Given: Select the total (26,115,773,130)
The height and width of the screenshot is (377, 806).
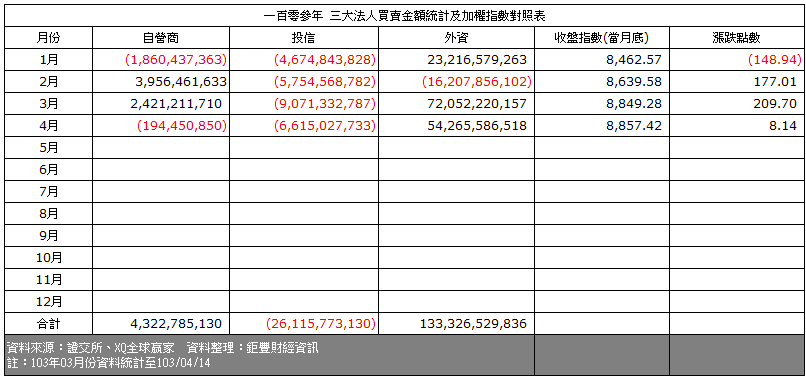Looking at the screenshot, I should [321, 324].
